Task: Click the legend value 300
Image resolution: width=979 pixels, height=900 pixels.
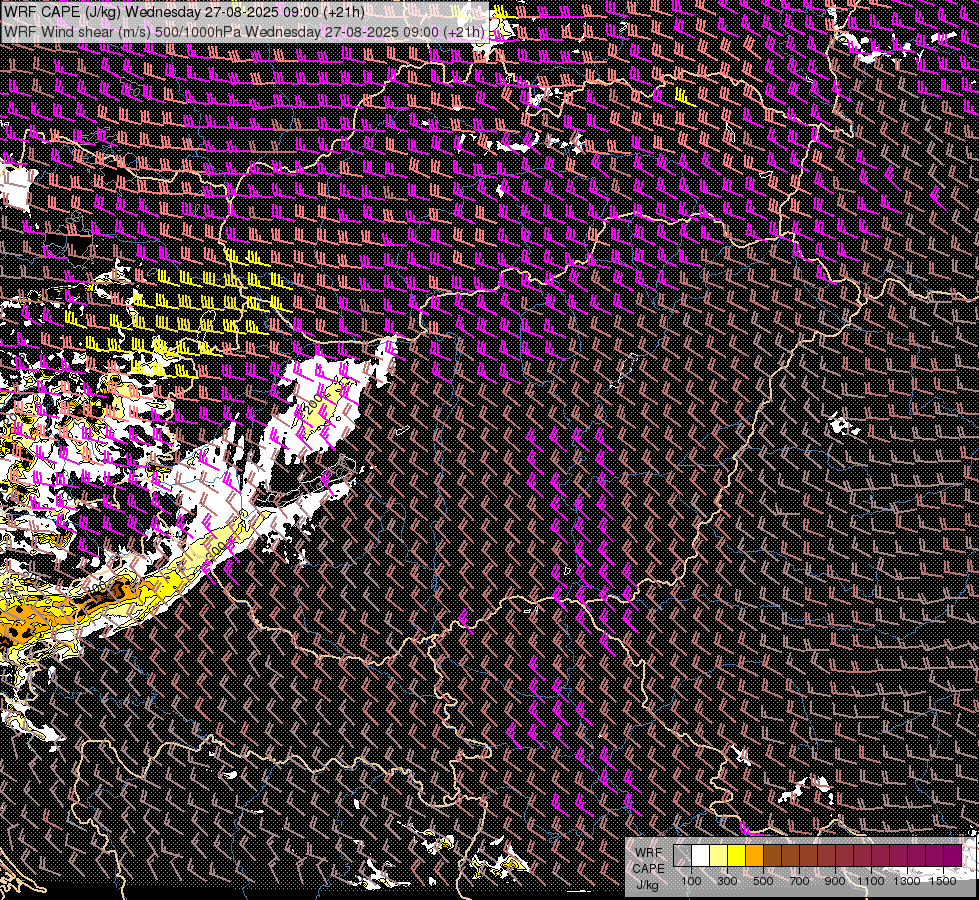Action: (727, 881)
